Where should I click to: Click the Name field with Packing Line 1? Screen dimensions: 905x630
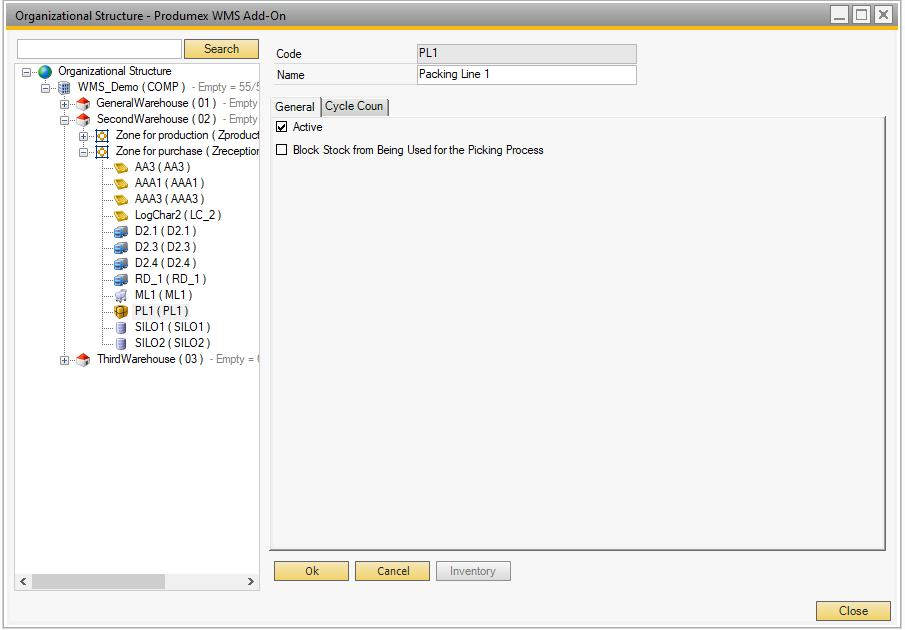click(526, 75)
